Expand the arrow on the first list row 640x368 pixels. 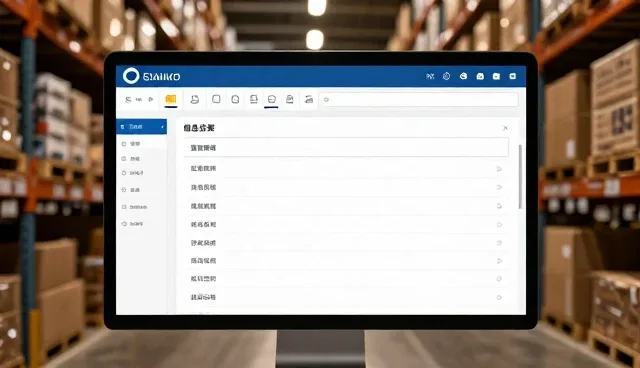pyautogui.click(x=499, y=169)
